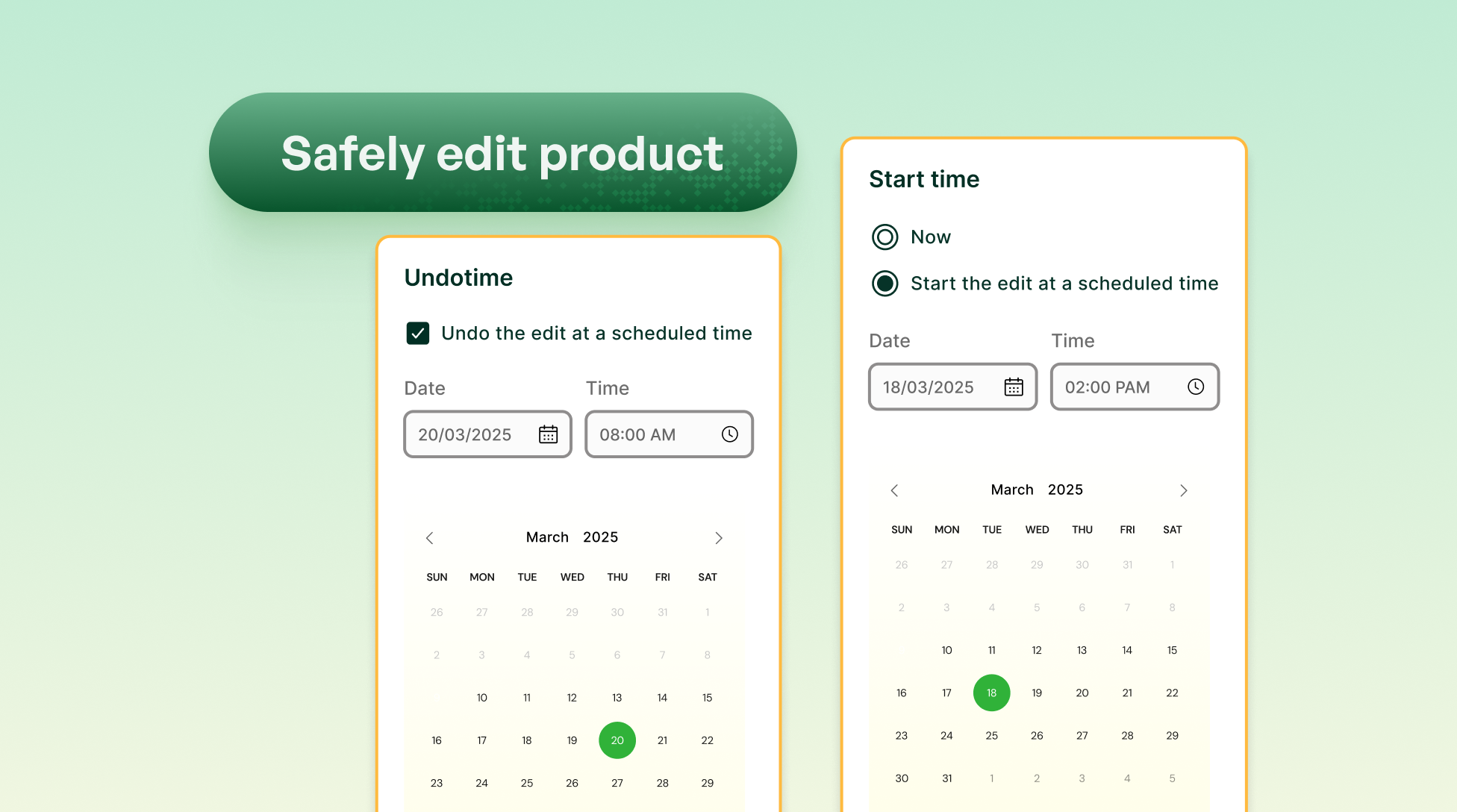Viewport: 1457px width, 812px height.
Task: Go to previous month in Undo time calendar
Action: coord(430,538)
